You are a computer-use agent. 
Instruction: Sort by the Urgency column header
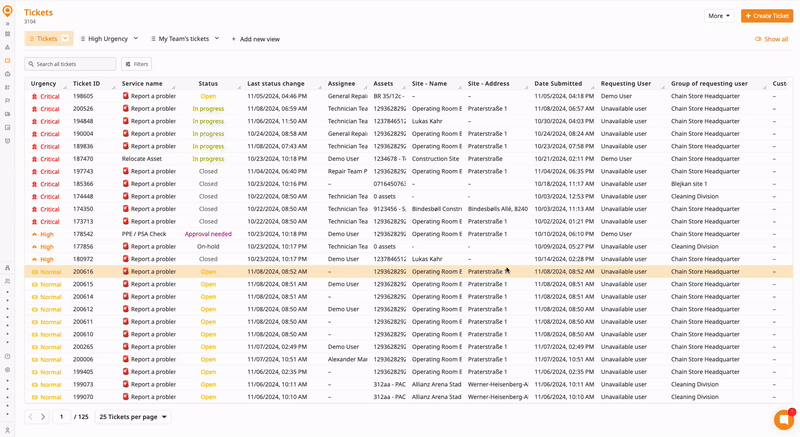43,84
